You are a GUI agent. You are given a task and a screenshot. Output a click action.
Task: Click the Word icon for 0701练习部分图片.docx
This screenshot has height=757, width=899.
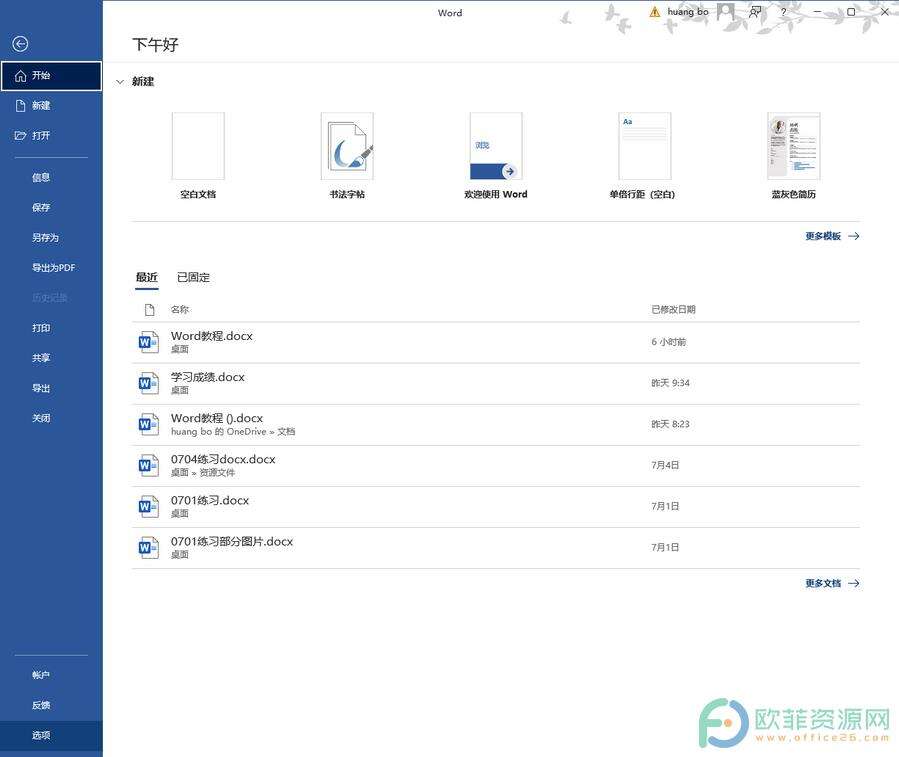click(148, 548)
